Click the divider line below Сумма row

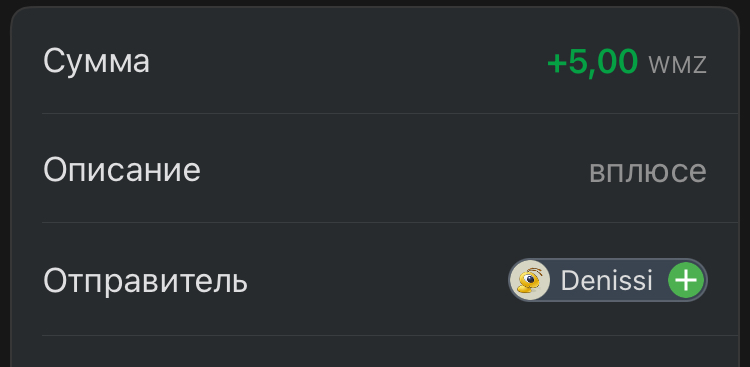coord(390,113)
